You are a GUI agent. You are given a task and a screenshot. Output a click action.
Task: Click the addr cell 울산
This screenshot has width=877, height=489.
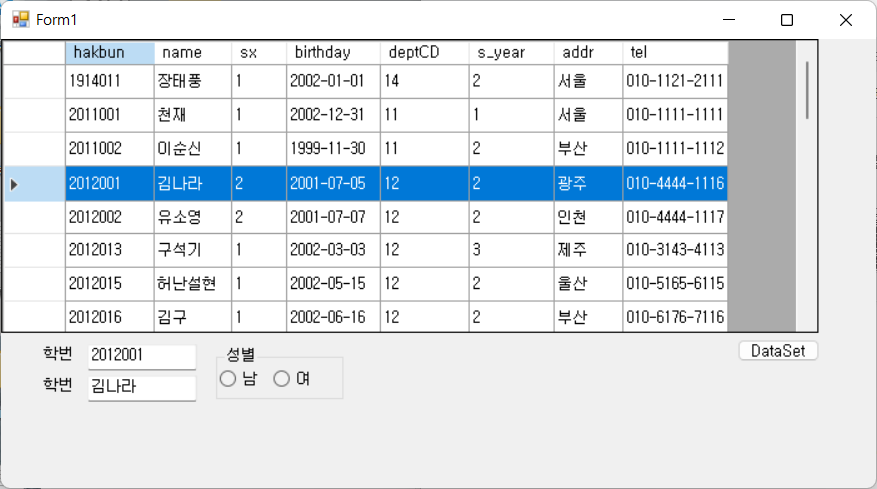coord(588,284)
